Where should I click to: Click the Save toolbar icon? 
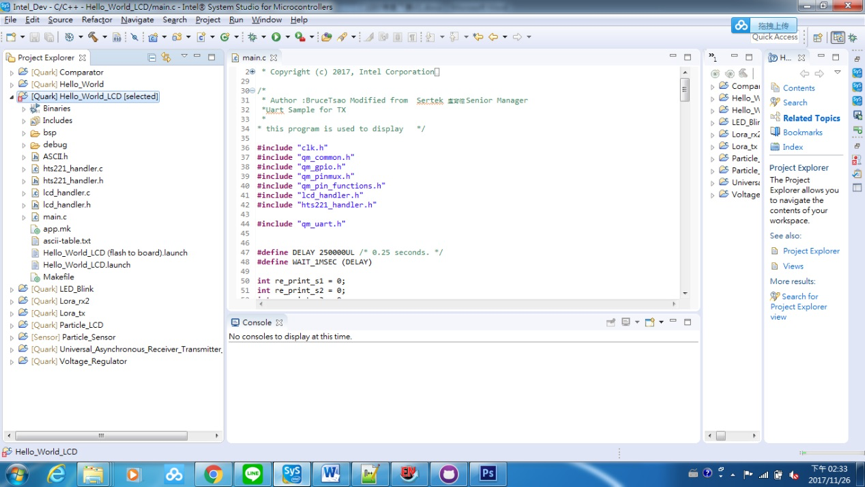point(34,37)
